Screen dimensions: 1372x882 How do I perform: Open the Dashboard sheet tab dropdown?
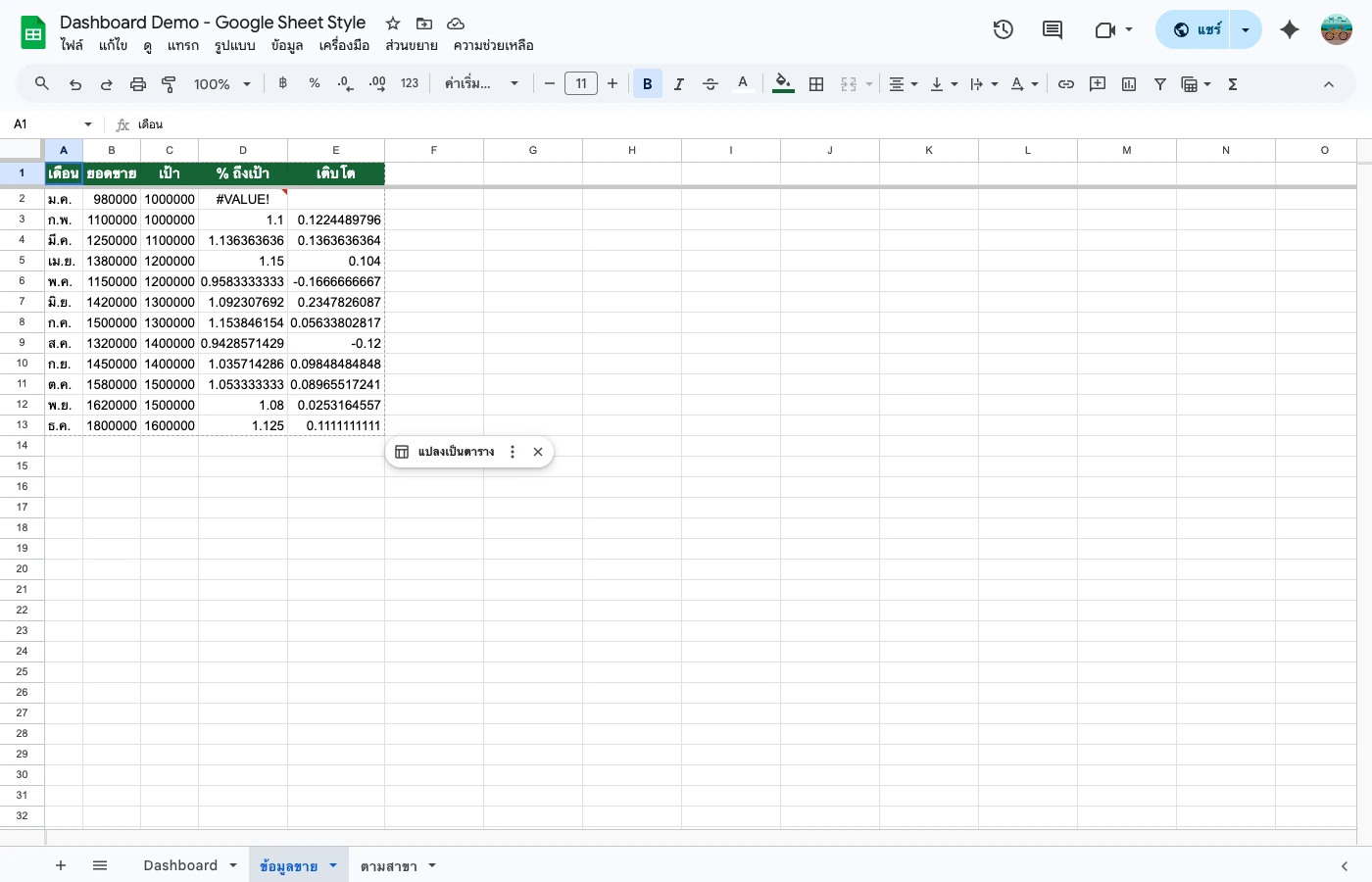[x=233, y=865]
